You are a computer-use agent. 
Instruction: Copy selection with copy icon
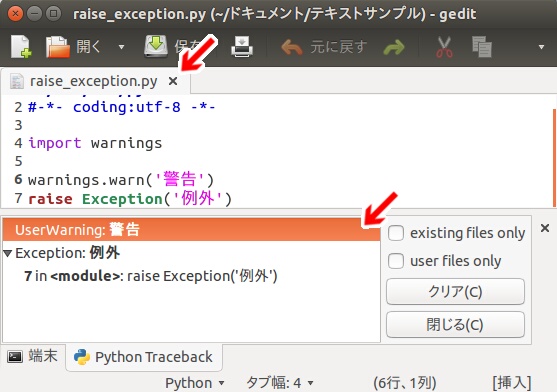482,47
